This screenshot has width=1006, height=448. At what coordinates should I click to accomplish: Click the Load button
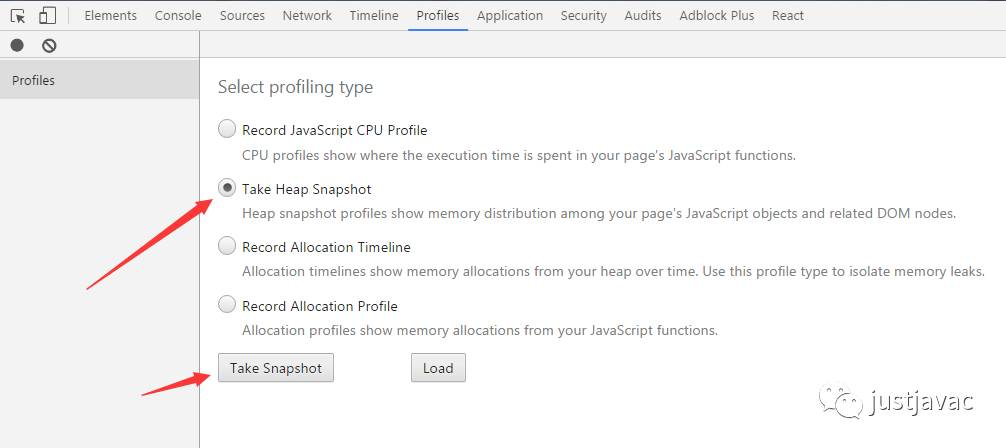point(438,368)
